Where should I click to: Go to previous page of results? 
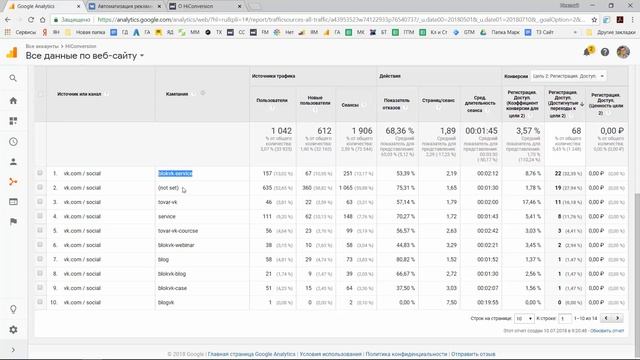click(x=606, y=318)
